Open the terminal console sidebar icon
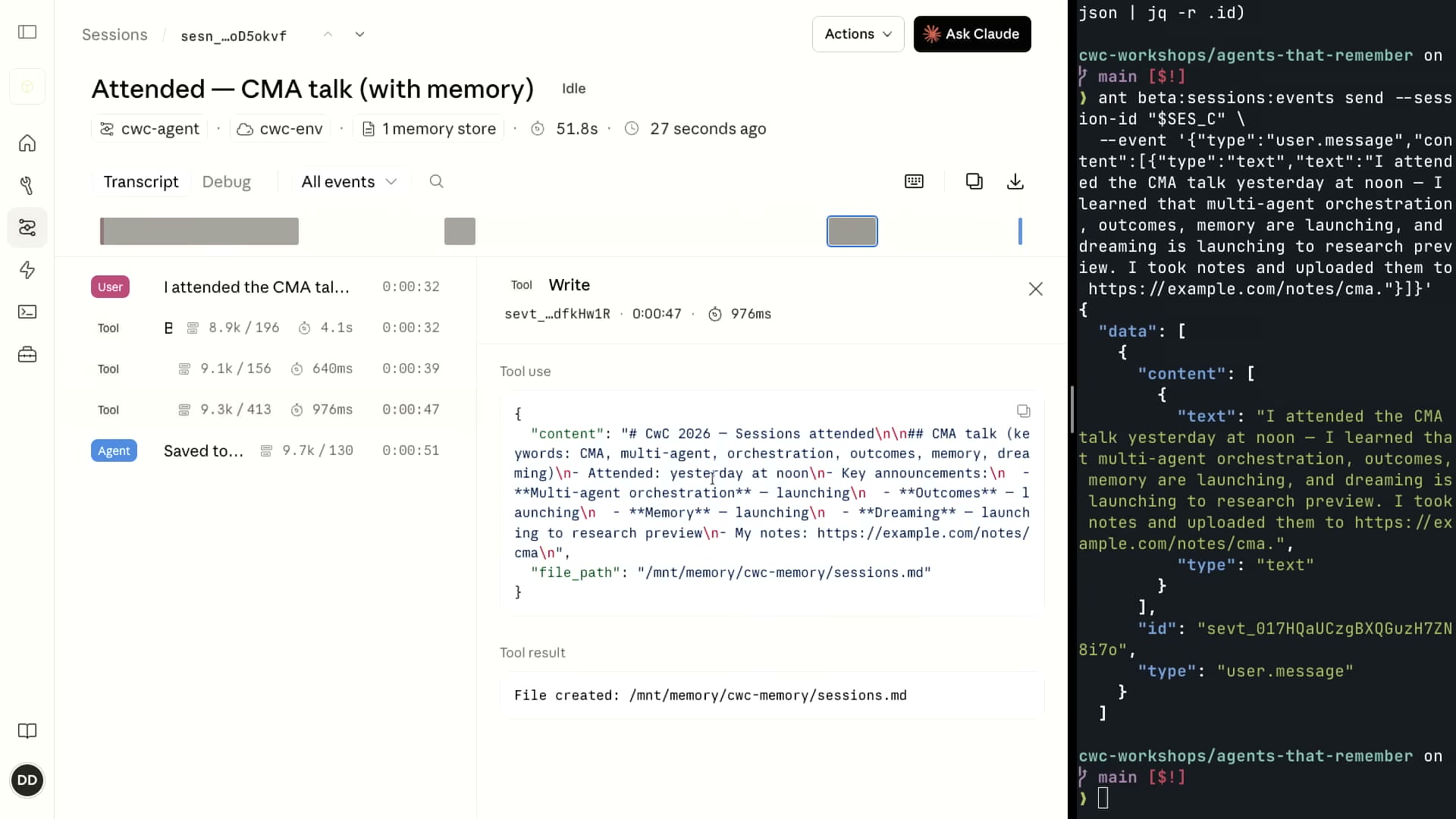 [x=27, y=312]
